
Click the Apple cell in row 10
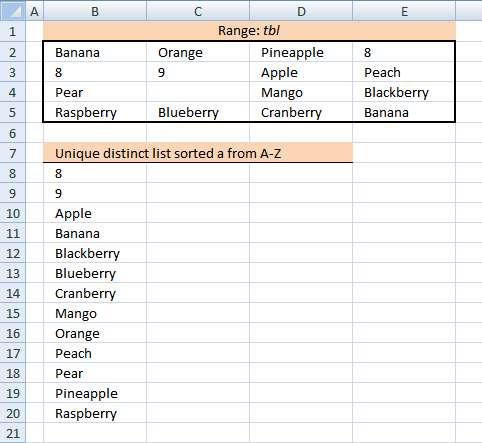point(95,213)
